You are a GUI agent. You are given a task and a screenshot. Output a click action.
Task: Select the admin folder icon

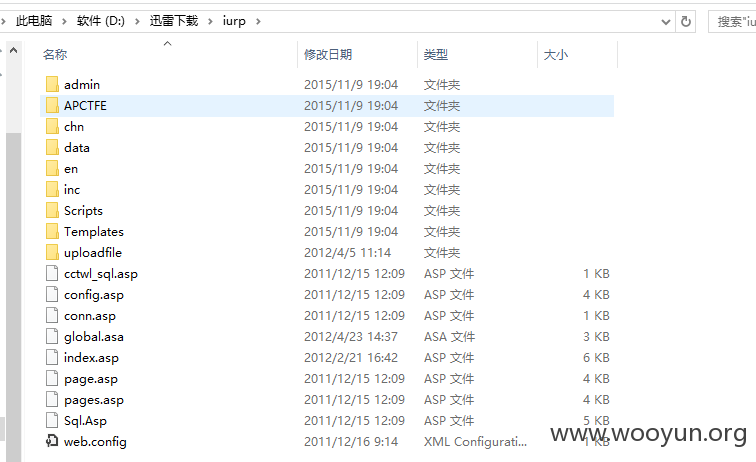(53, 84)
